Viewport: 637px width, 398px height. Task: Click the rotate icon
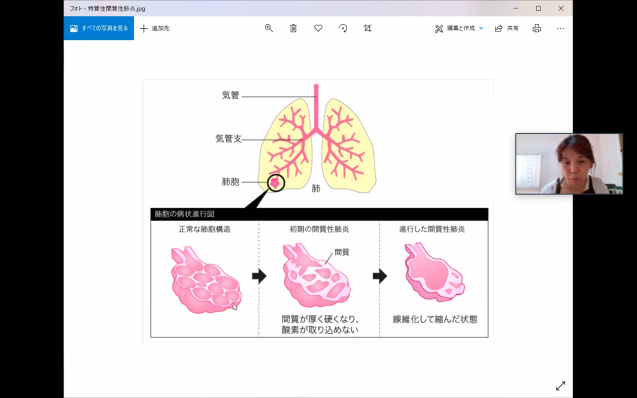(x=343, y=28)
